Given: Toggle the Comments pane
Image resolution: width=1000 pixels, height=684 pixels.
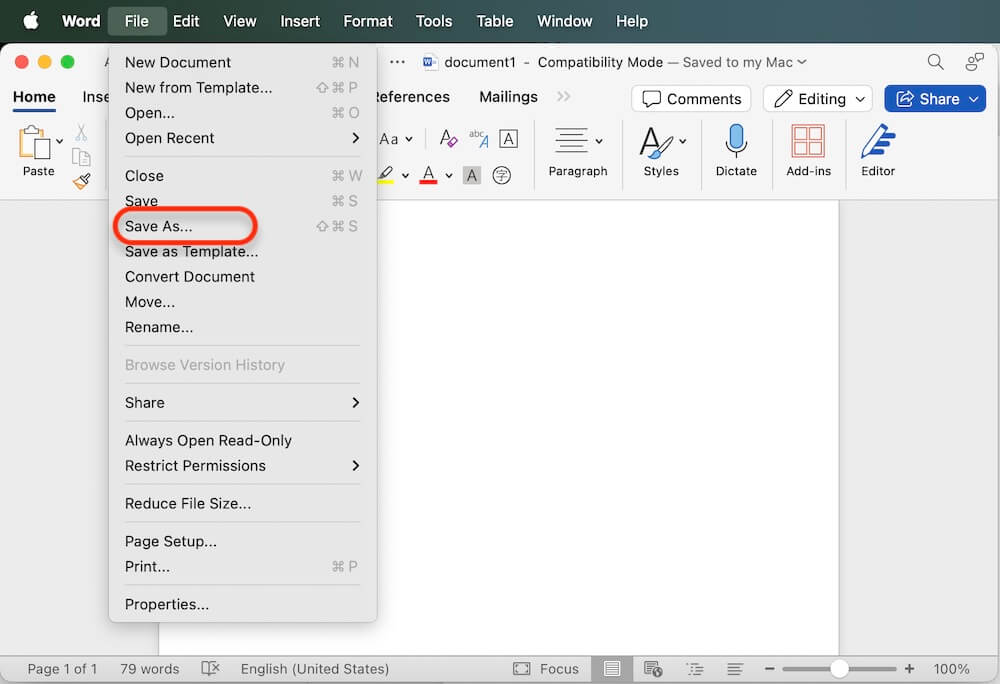Looking at the screenshot, I should click(x=690, y=98).
